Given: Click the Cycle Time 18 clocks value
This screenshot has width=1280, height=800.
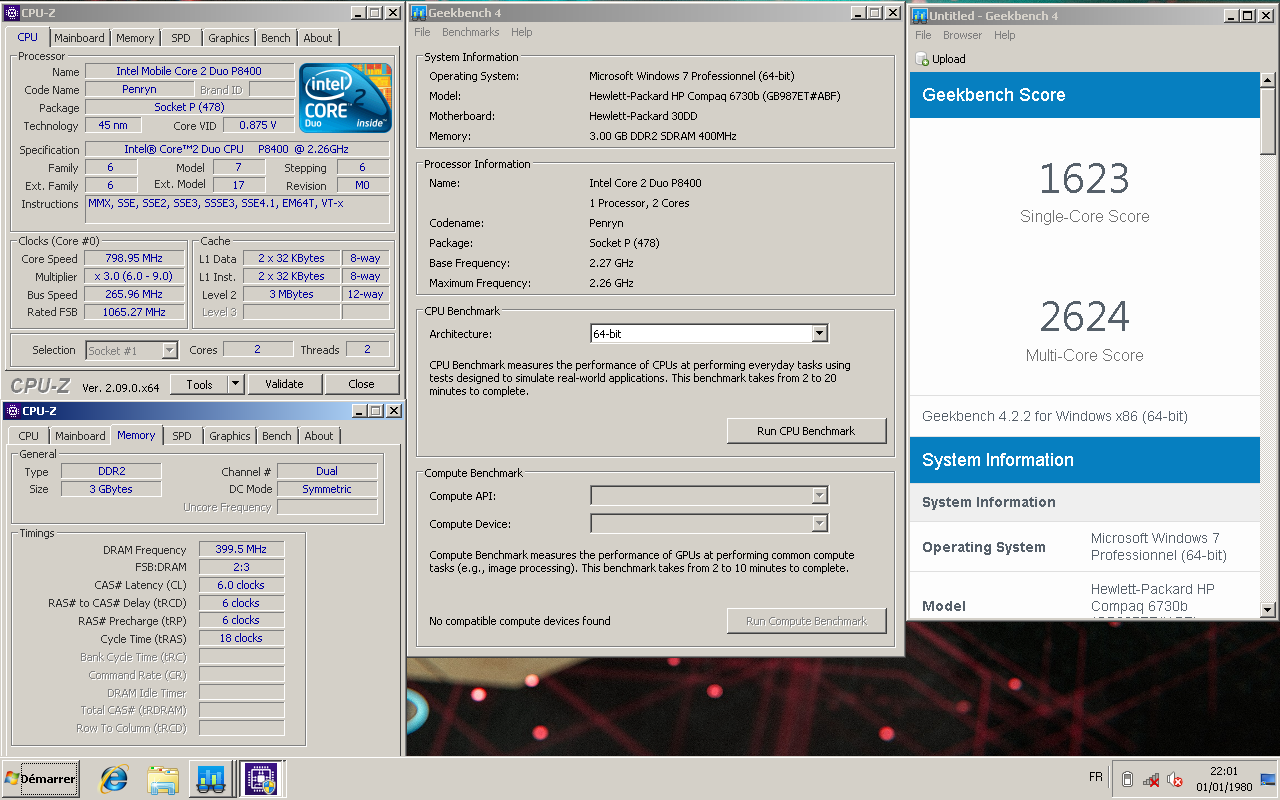Looking at the screenshot, I should click(241, 638).
